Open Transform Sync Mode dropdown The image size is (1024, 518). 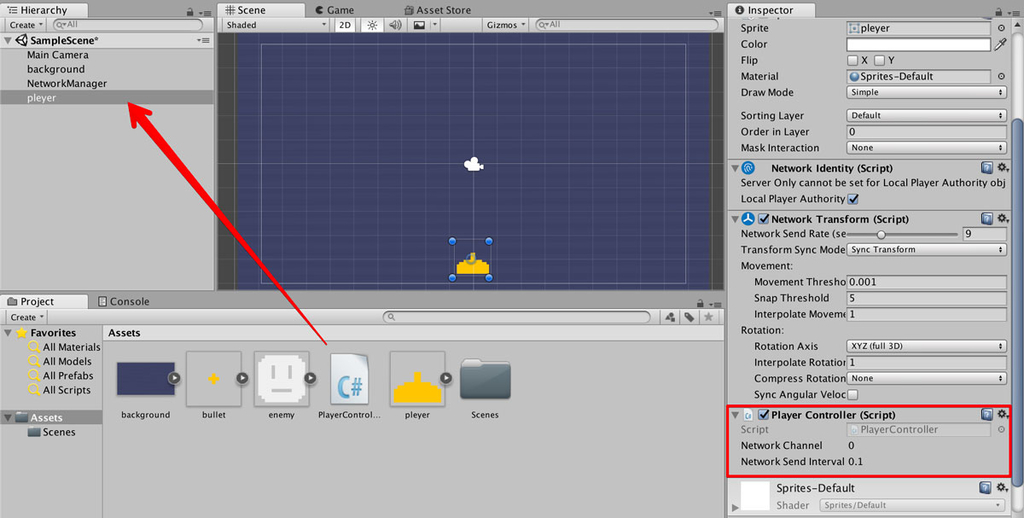coord(926,250)
